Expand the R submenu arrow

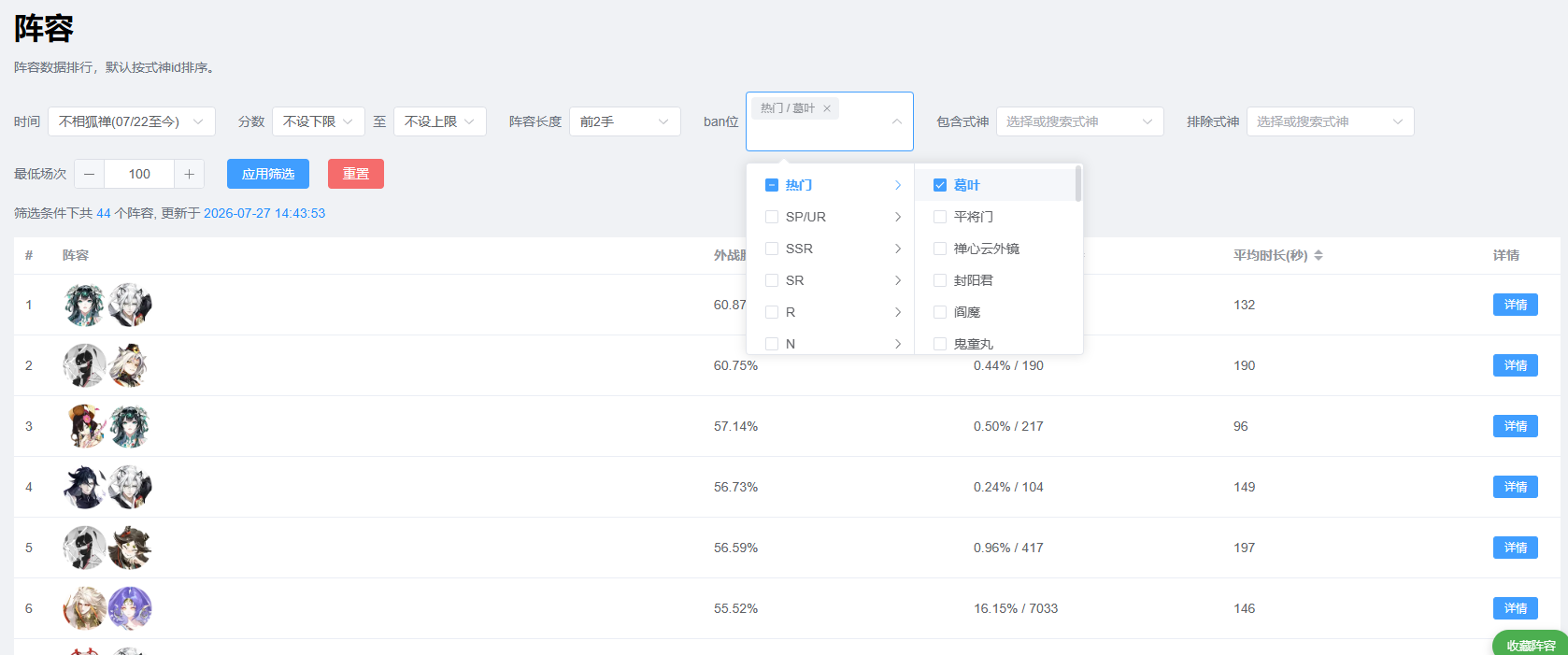tap(898, 312)
